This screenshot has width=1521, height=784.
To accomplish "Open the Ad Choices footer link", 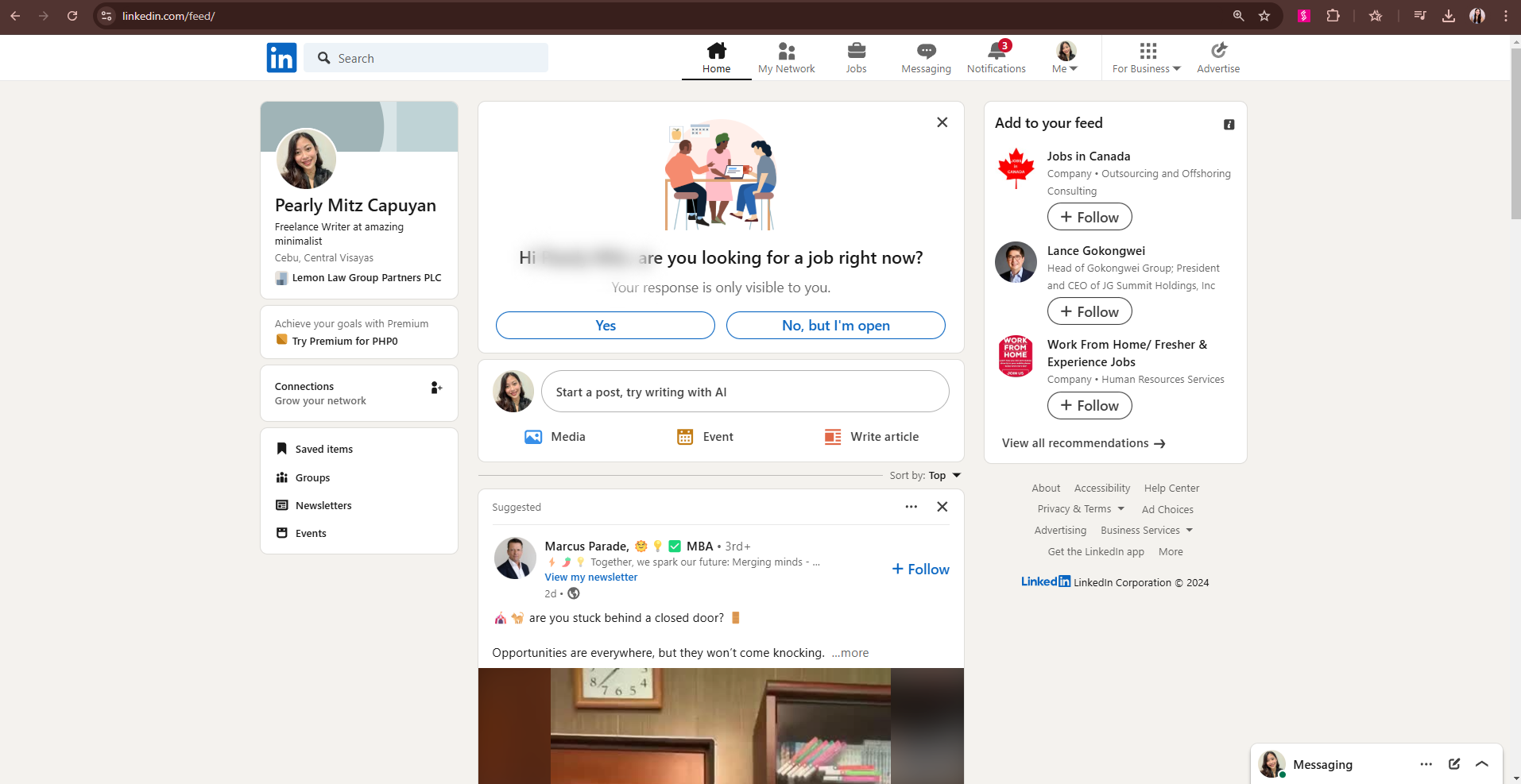I will click(x=1167, y=510).
